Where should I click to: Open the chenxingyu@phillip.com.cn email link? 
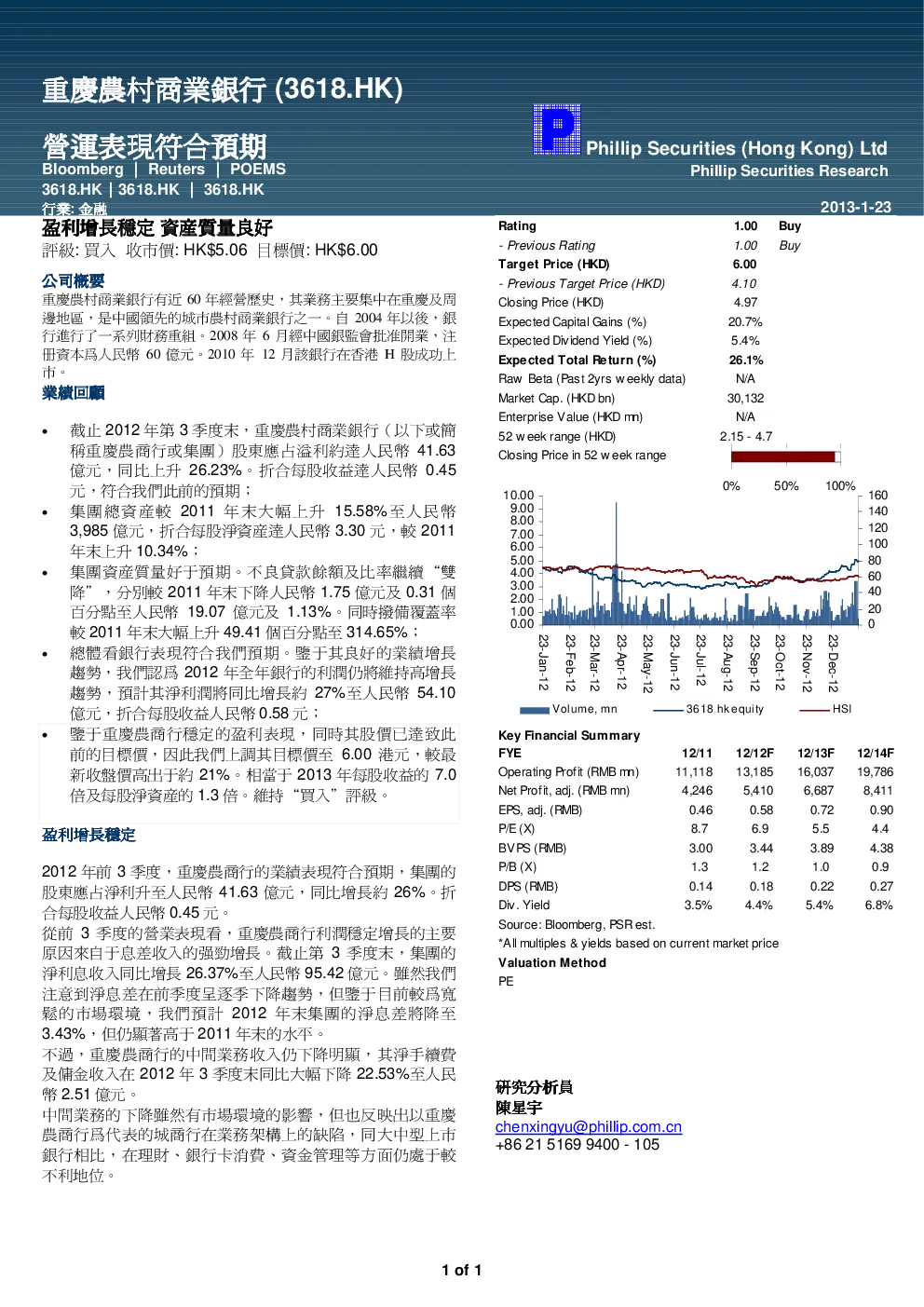pos(589,1127)
